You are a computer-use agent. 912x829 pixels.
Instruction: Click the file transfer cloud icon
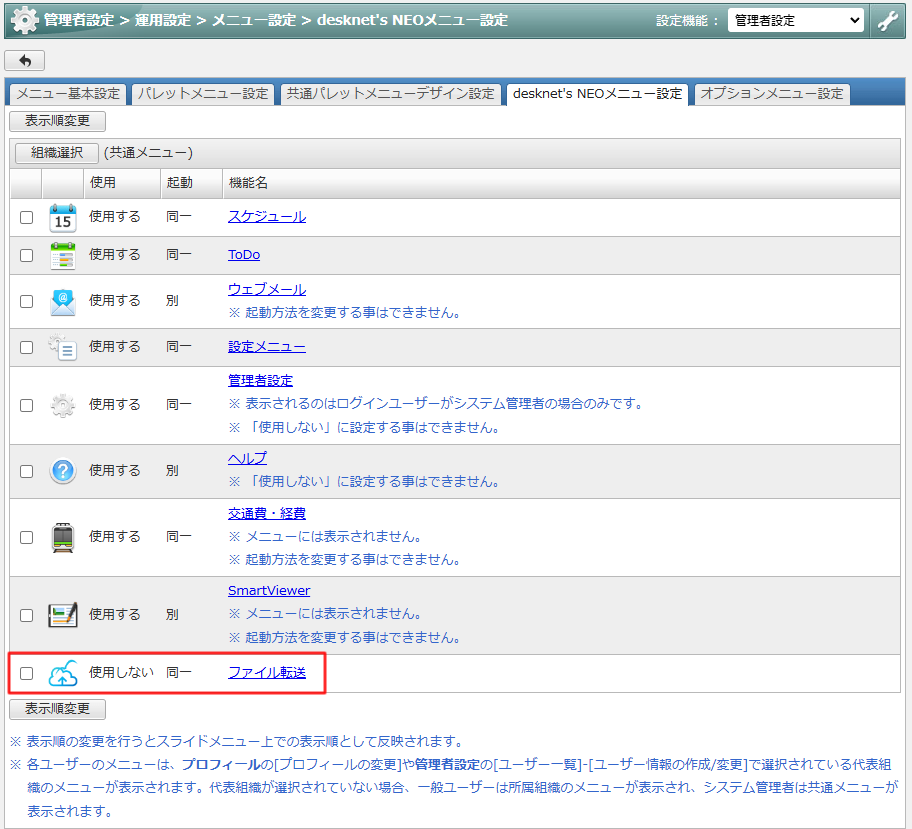point(63,674)
